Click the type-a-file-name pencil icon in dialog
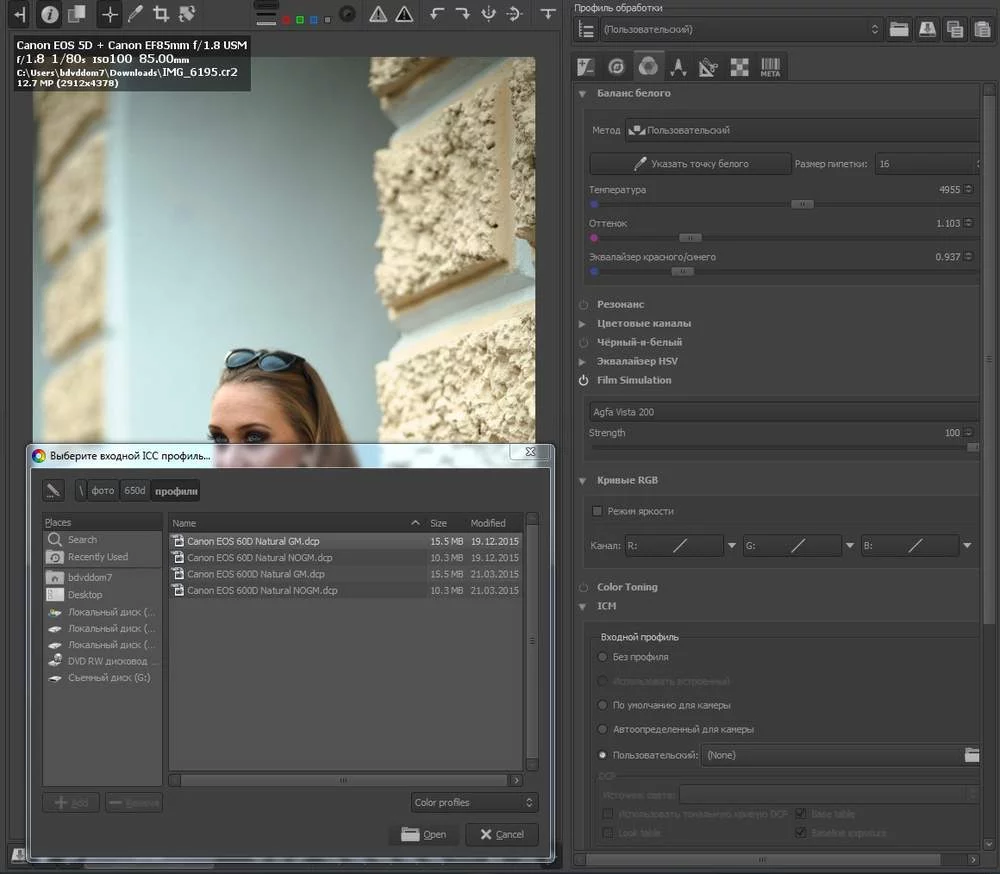This screenshot has height=874, width=1000. click(x=54, y=490)
